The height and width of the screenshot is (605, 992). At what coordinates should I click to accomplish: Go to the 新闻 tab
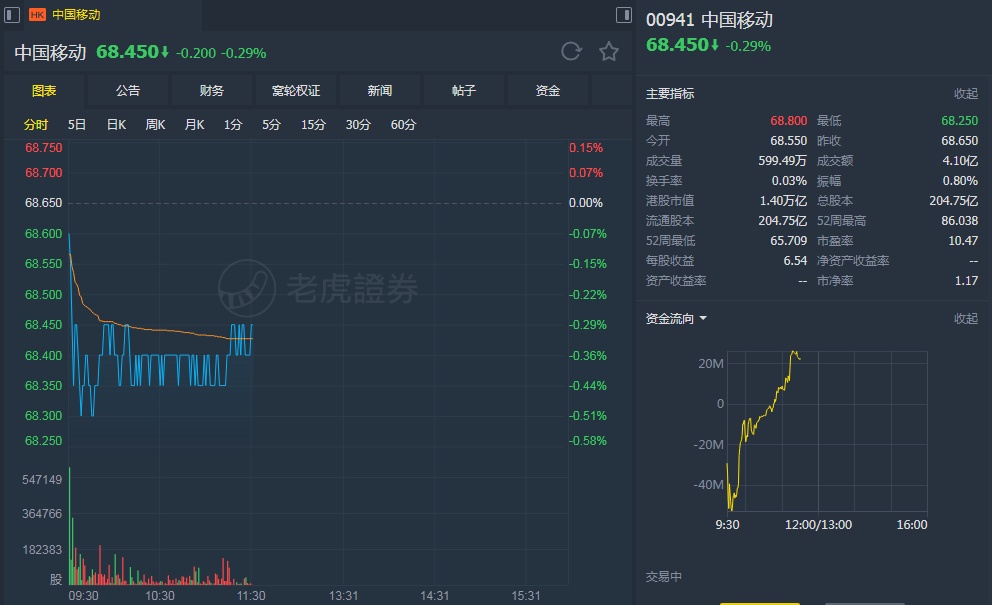tap(380, 91)
